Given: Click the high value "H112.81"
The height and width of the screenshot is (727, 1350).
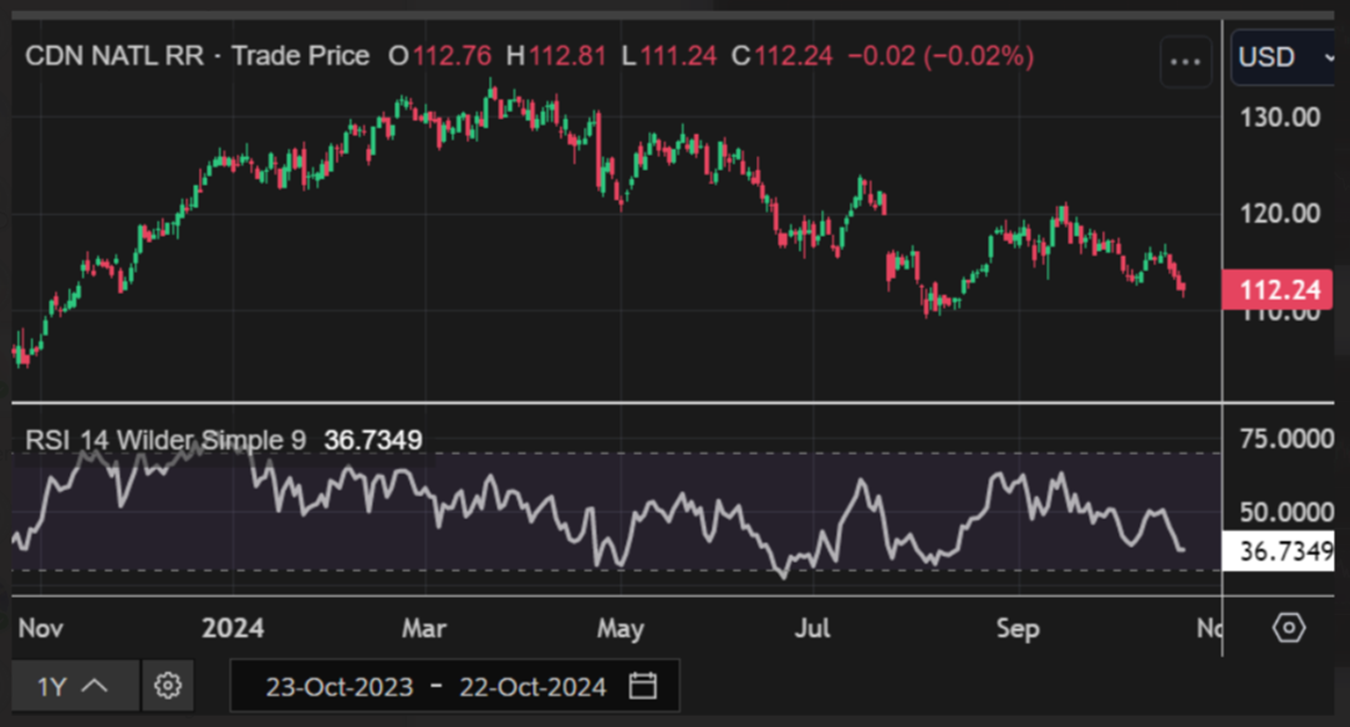Looking at the screenshot, I should click(556, 56).
